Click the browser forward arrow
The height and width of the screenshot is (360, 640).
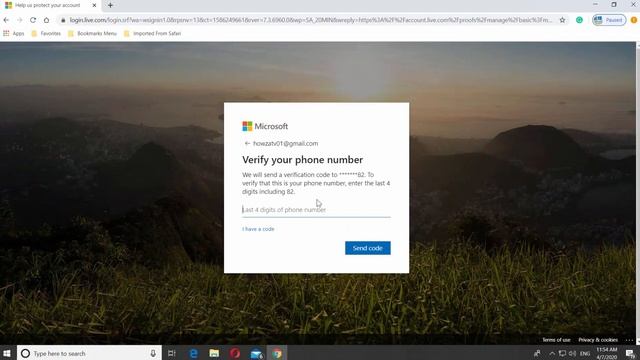point(19,20)
